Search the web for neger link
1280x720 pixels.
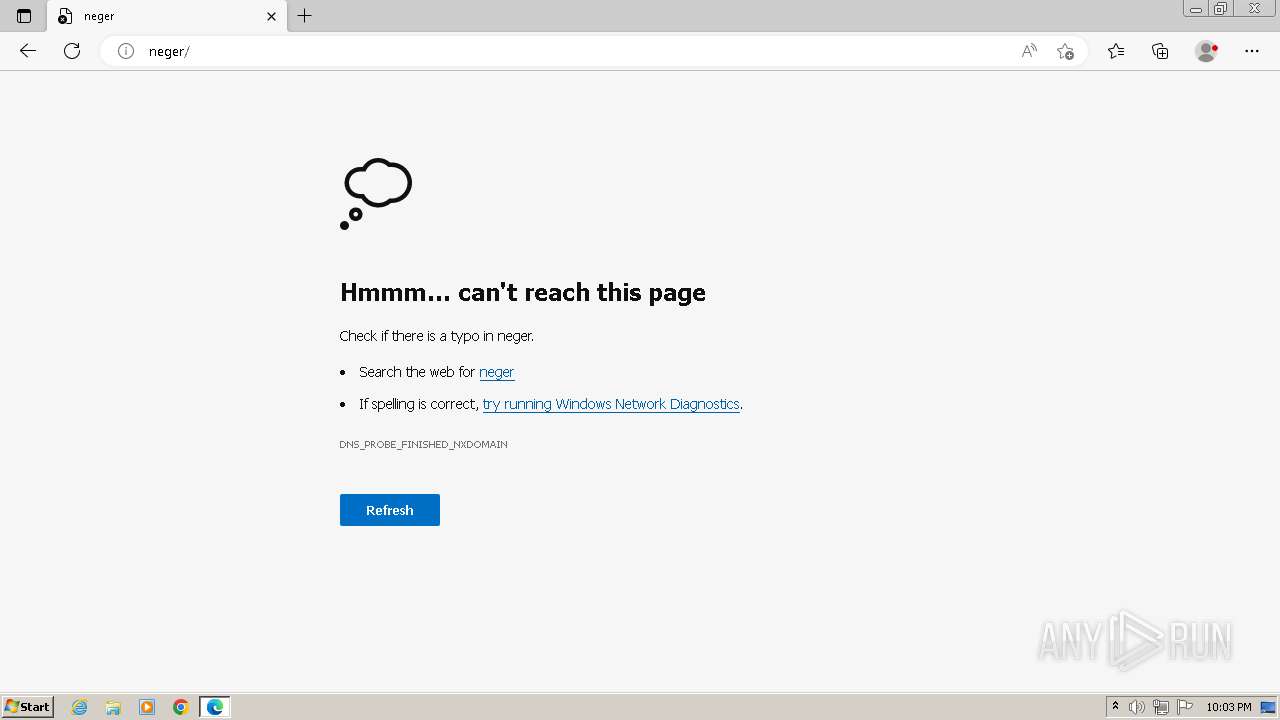497,372
